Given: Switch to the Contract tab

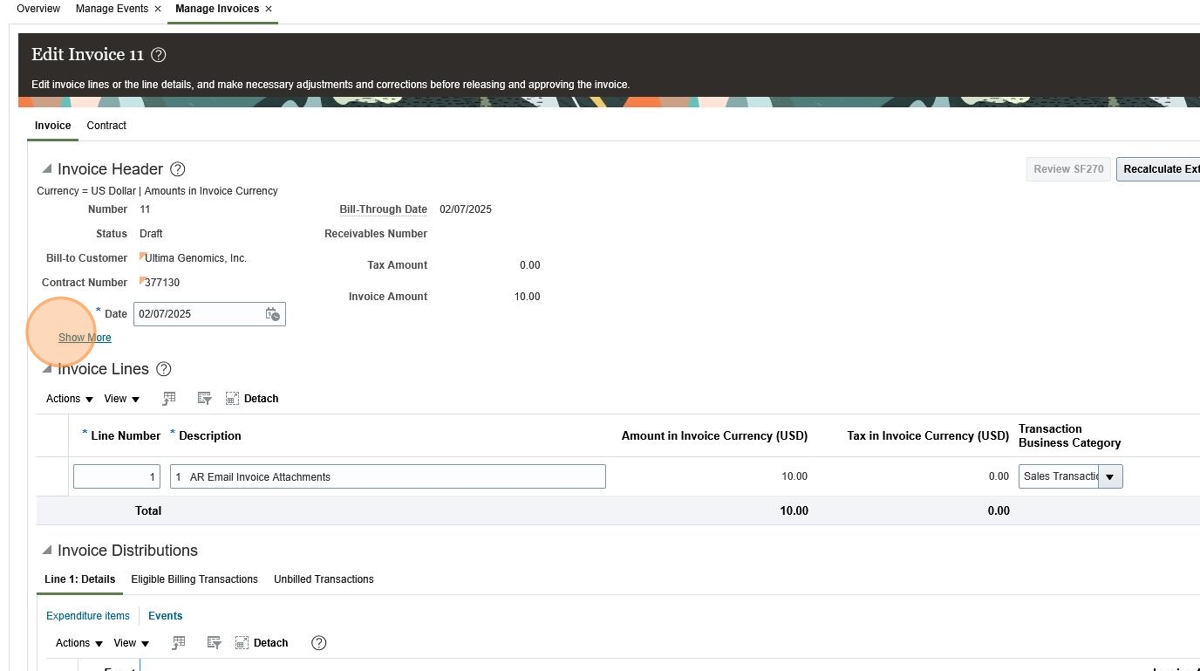Looking at the screenshot, I should click(106, 126).
